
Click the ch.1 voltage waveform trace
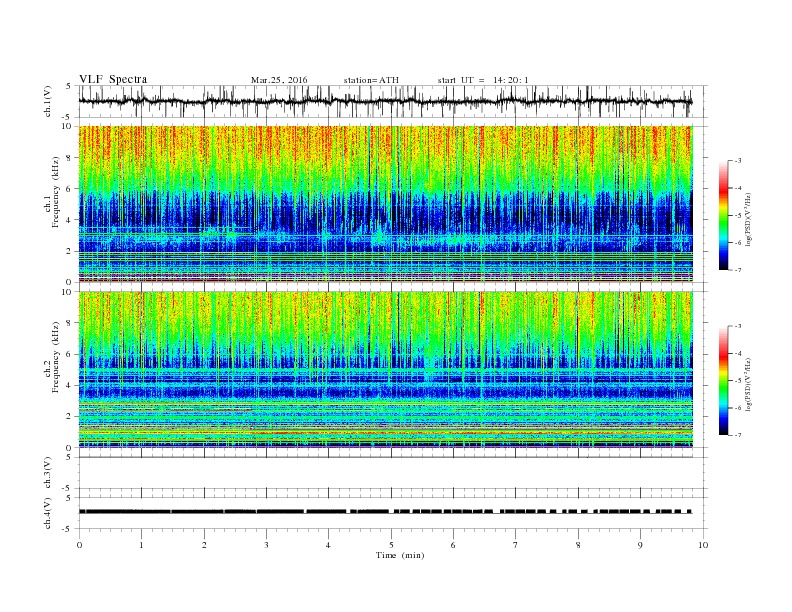[385, 101]
